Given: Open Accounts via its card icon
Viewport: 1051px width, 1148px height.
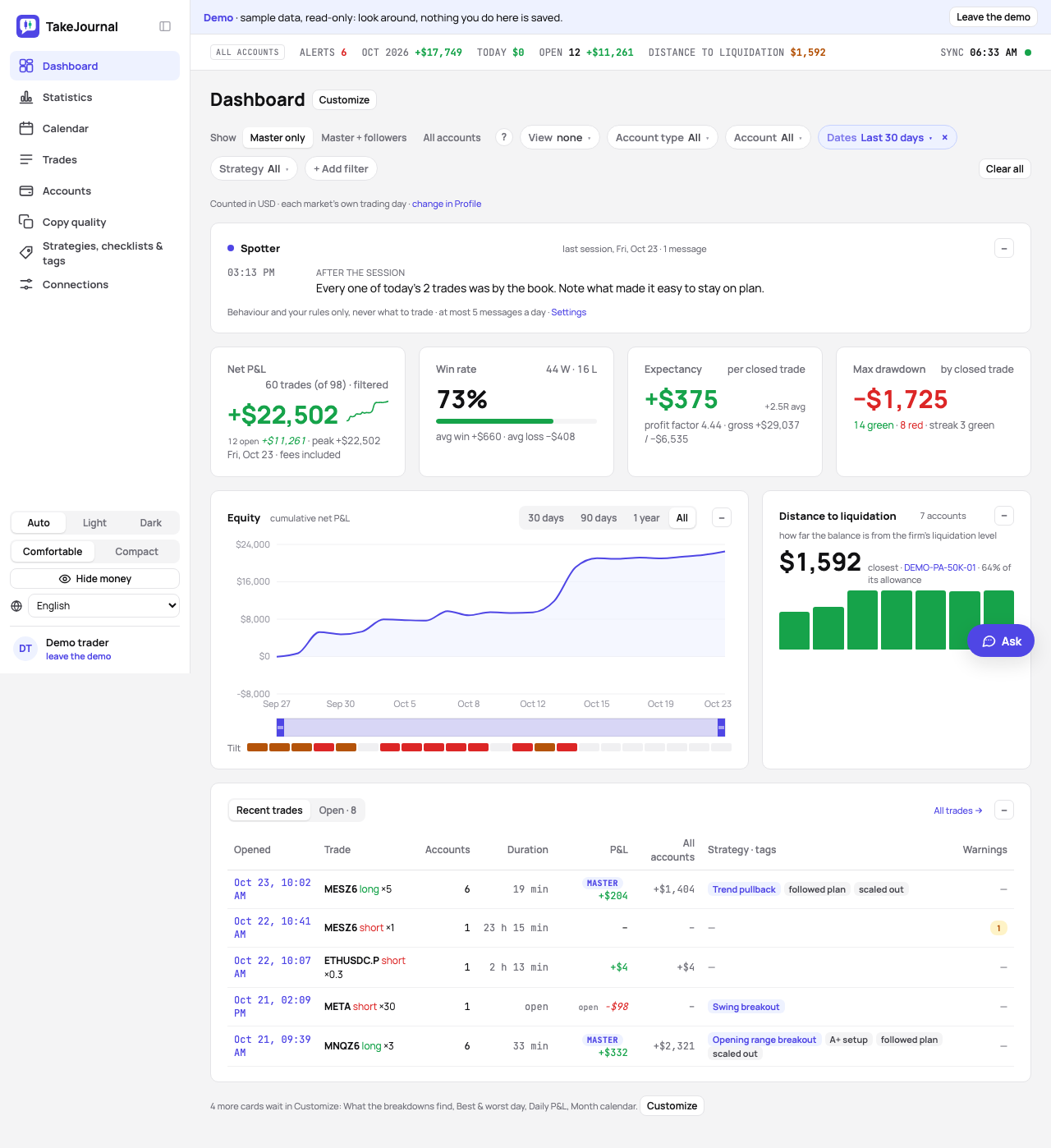Looking at the screenshot, I should pos(26,191).
